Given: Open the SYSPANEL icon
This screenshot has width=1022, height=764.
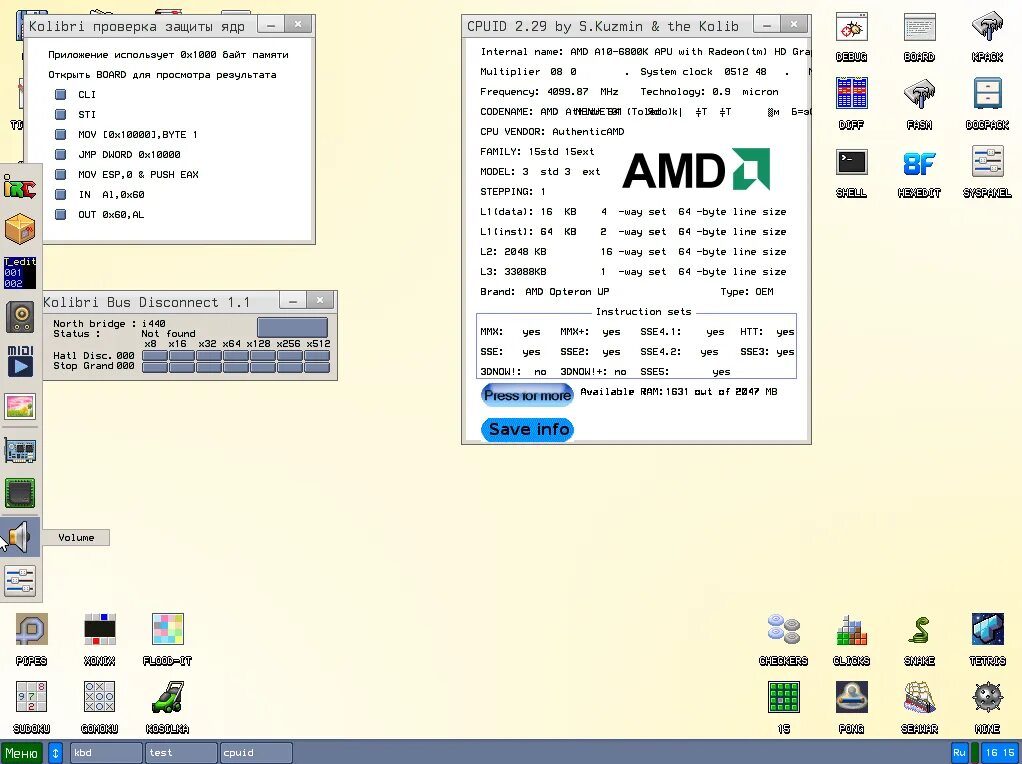Looking at the screenshot, I should coord(987,162).
